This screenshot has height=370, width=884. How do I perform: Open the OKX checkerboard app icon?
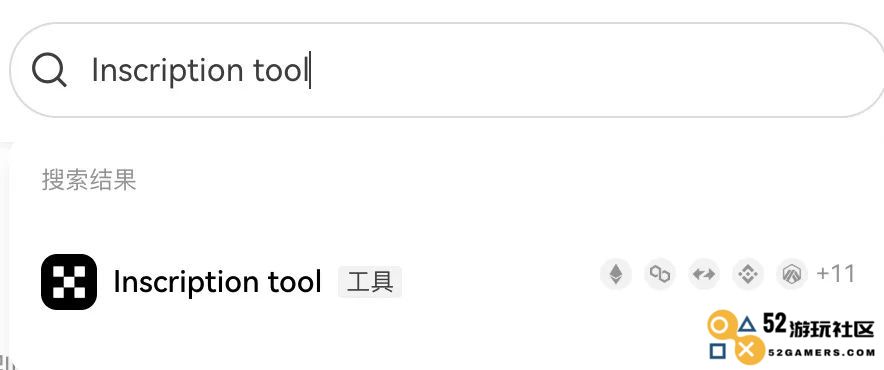(x=69, y=281)
